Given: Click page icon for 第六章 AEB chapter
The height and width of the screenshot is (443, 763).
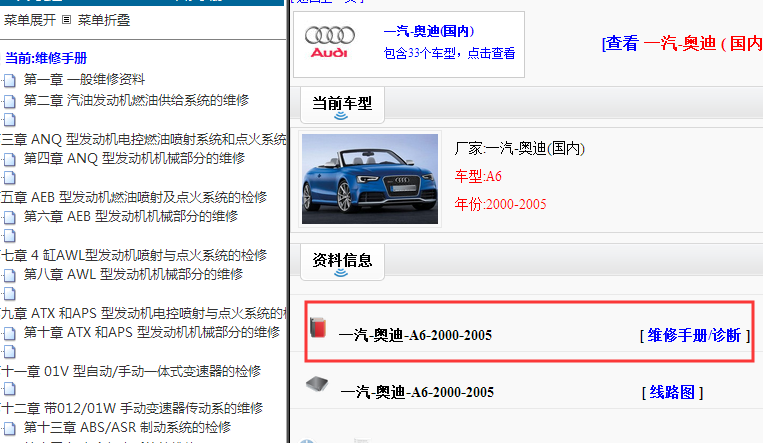Looking at the screenshot, I should [x=10, y=217].
